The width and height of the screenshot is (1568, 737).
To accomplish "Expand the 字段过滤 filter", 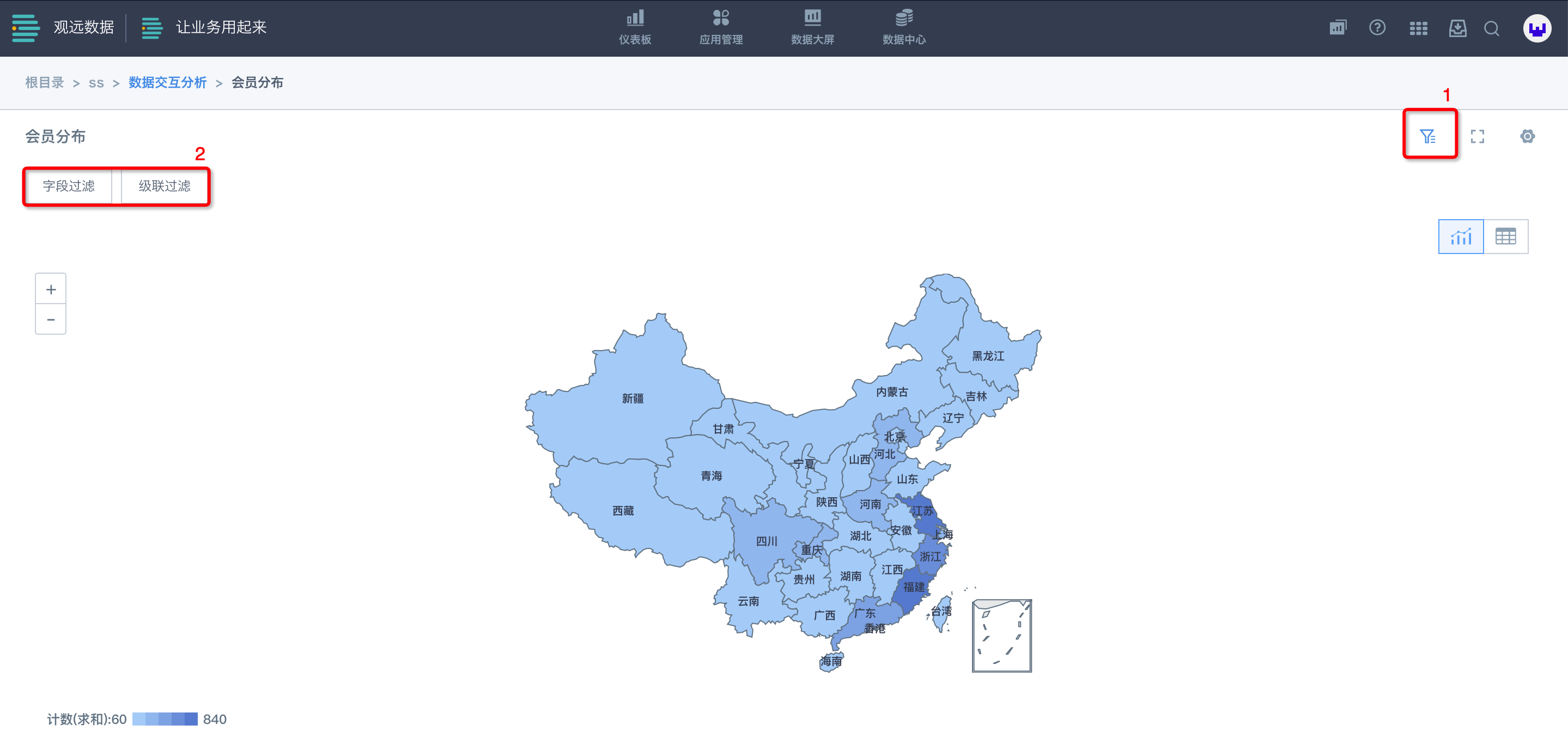I will [68, 186].
